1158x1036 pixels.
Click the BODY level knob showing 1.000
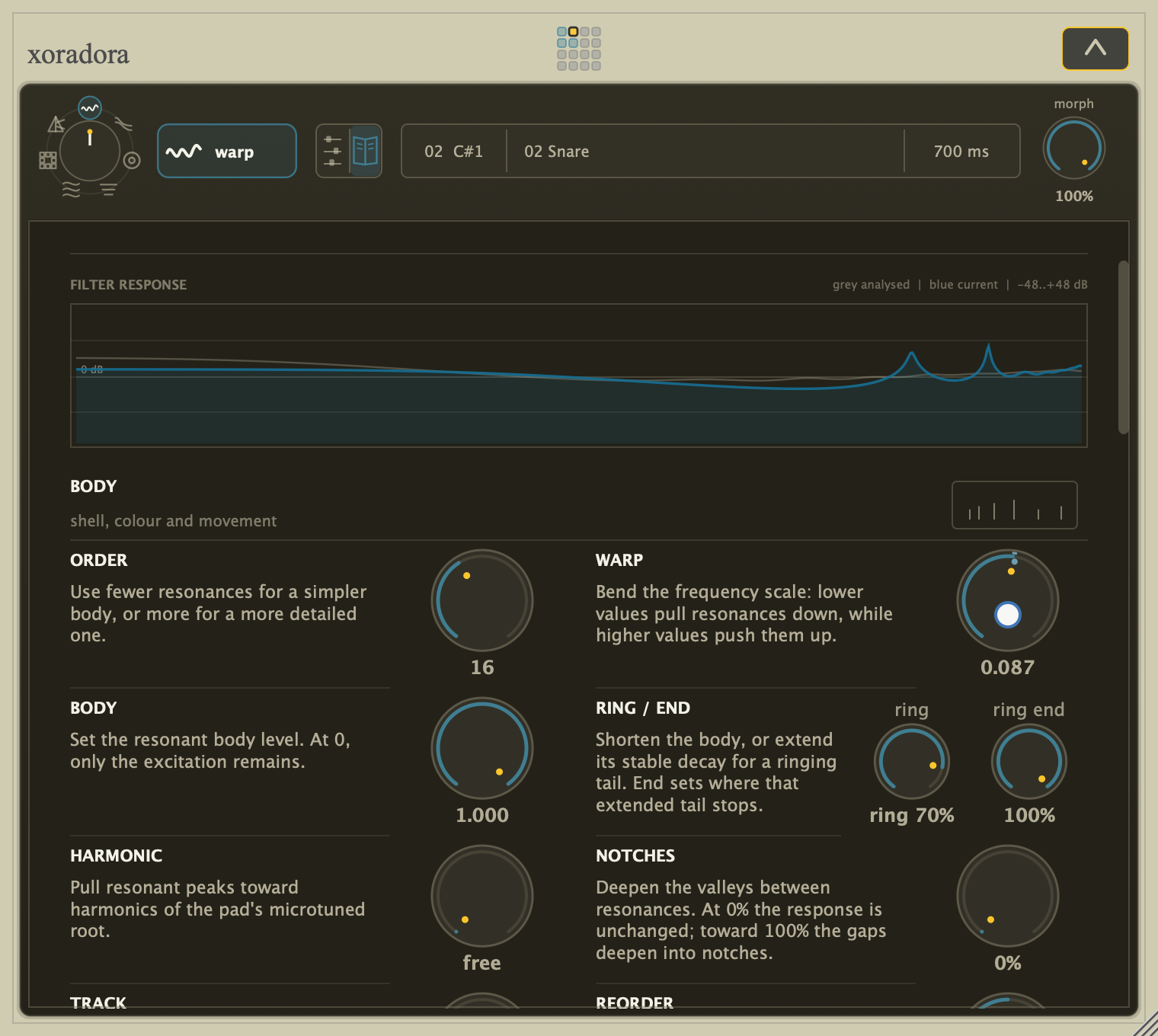pos(482,748)
